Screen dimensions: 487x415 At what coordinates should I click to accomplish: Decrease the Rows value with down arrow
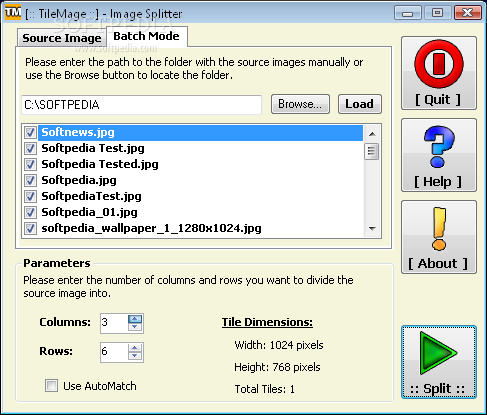[x=135, y=356]
